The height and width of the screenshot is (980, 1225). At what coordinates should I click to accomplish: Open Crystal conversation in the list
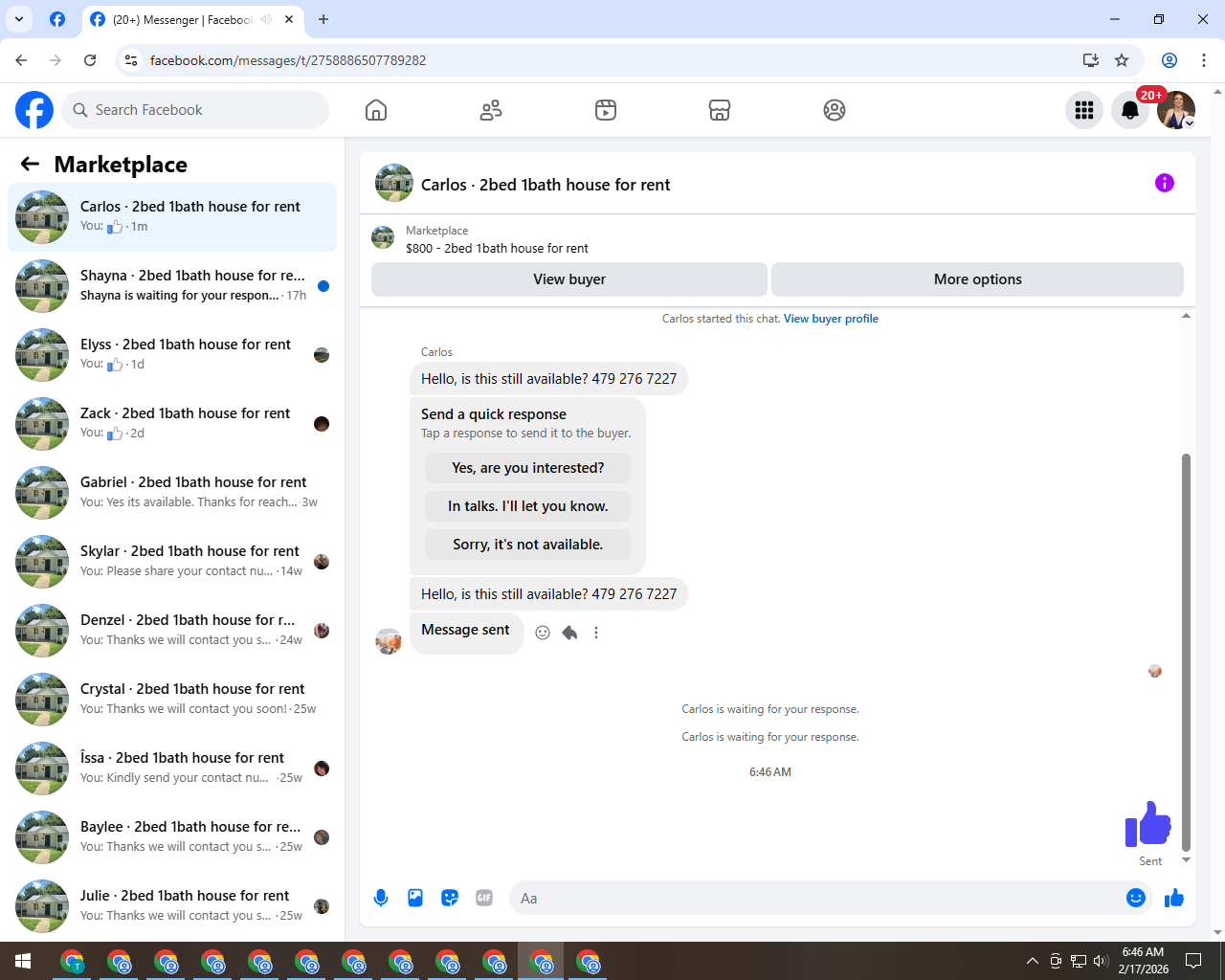coord(172,700)
